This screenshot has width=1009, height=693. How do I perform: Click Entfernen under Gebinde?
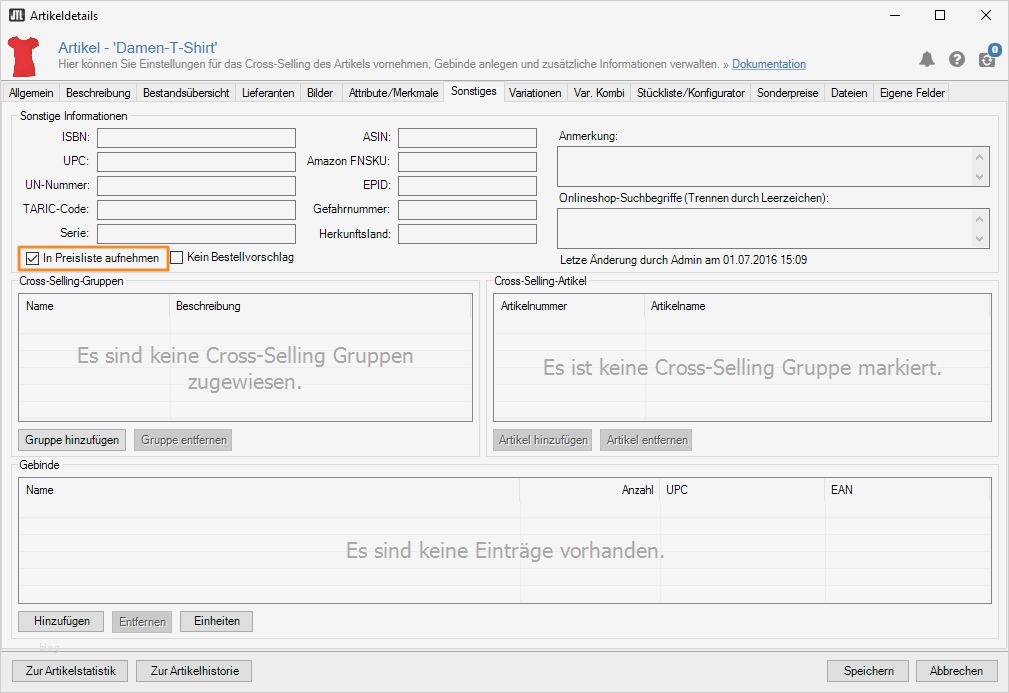coord(142,622)
